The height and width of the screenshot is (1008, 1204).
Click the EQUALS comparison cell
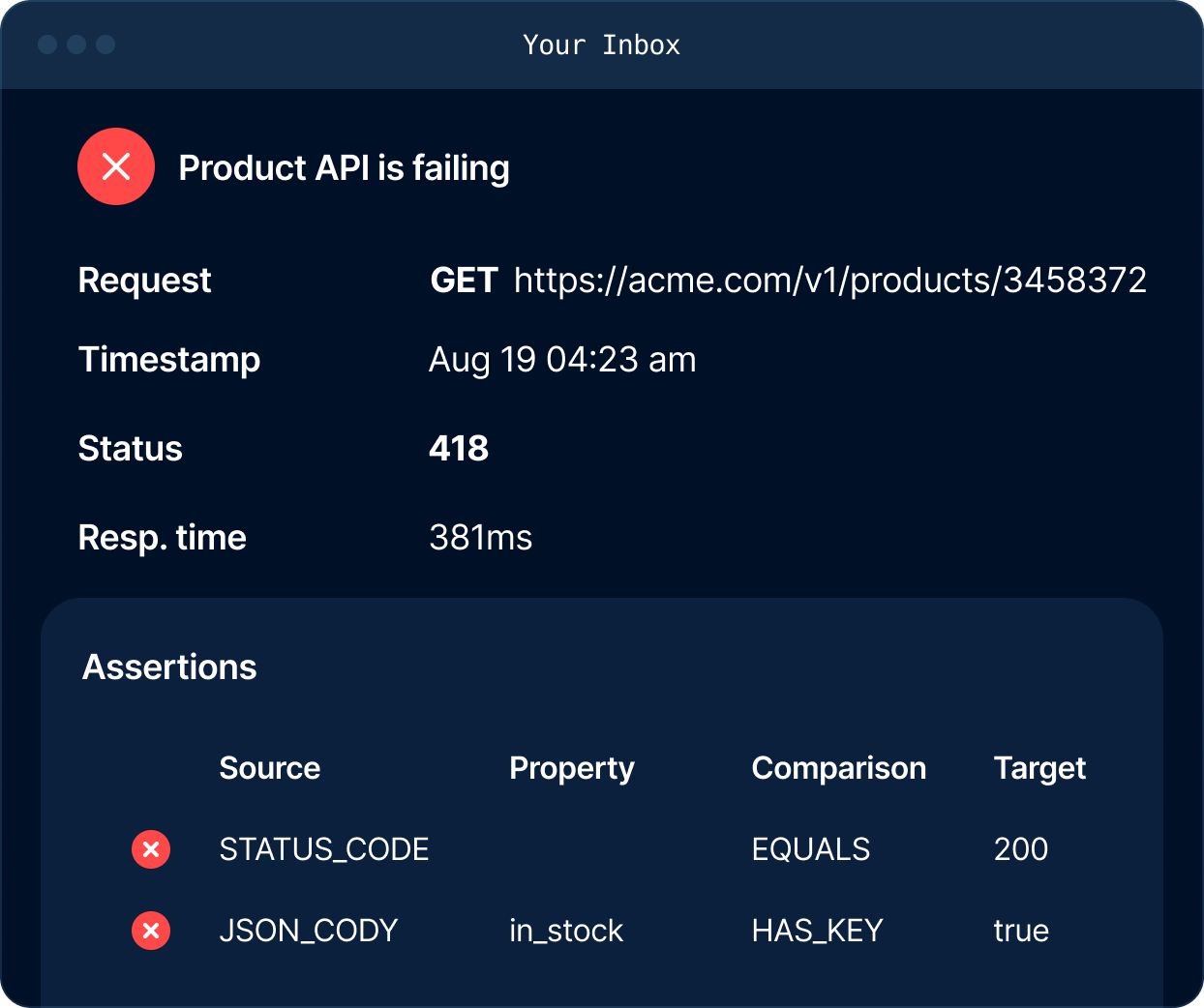[x=810, y=849]
